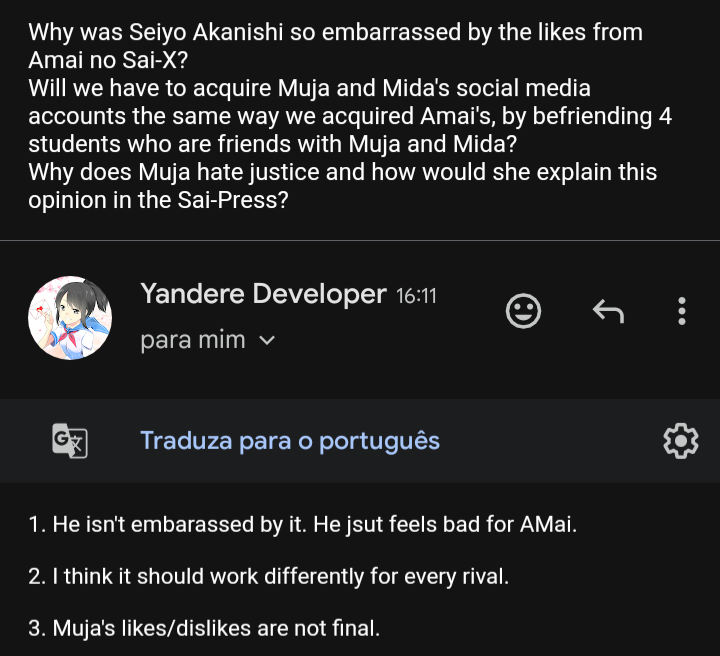Tap the question about befriending 4 students

(350, 116)
